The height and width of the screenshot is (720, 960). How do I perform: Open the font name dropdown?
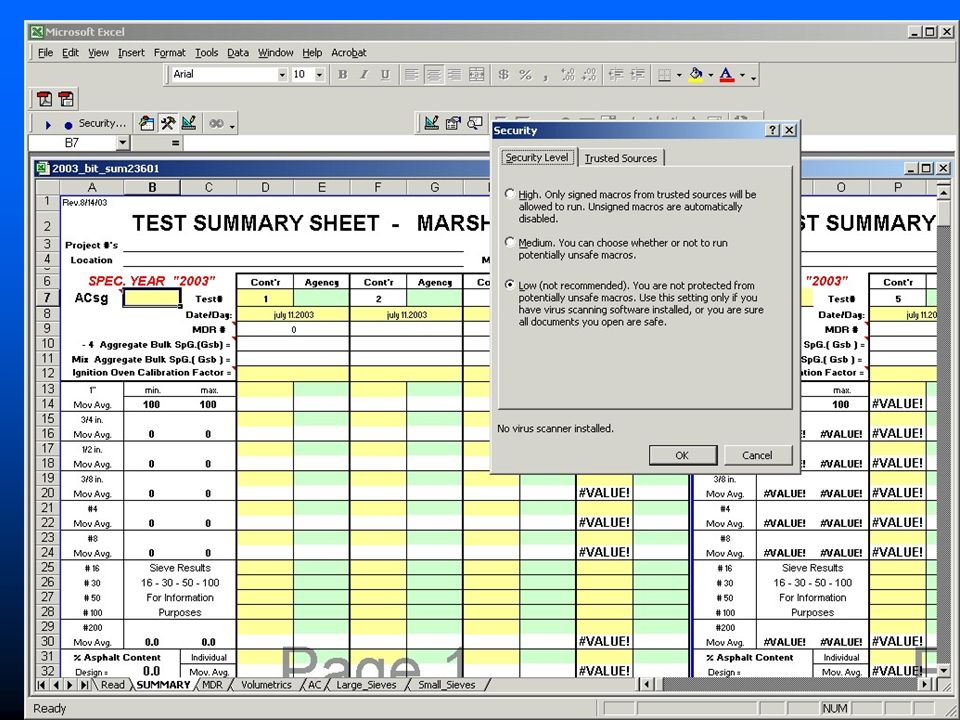point(282,75)
